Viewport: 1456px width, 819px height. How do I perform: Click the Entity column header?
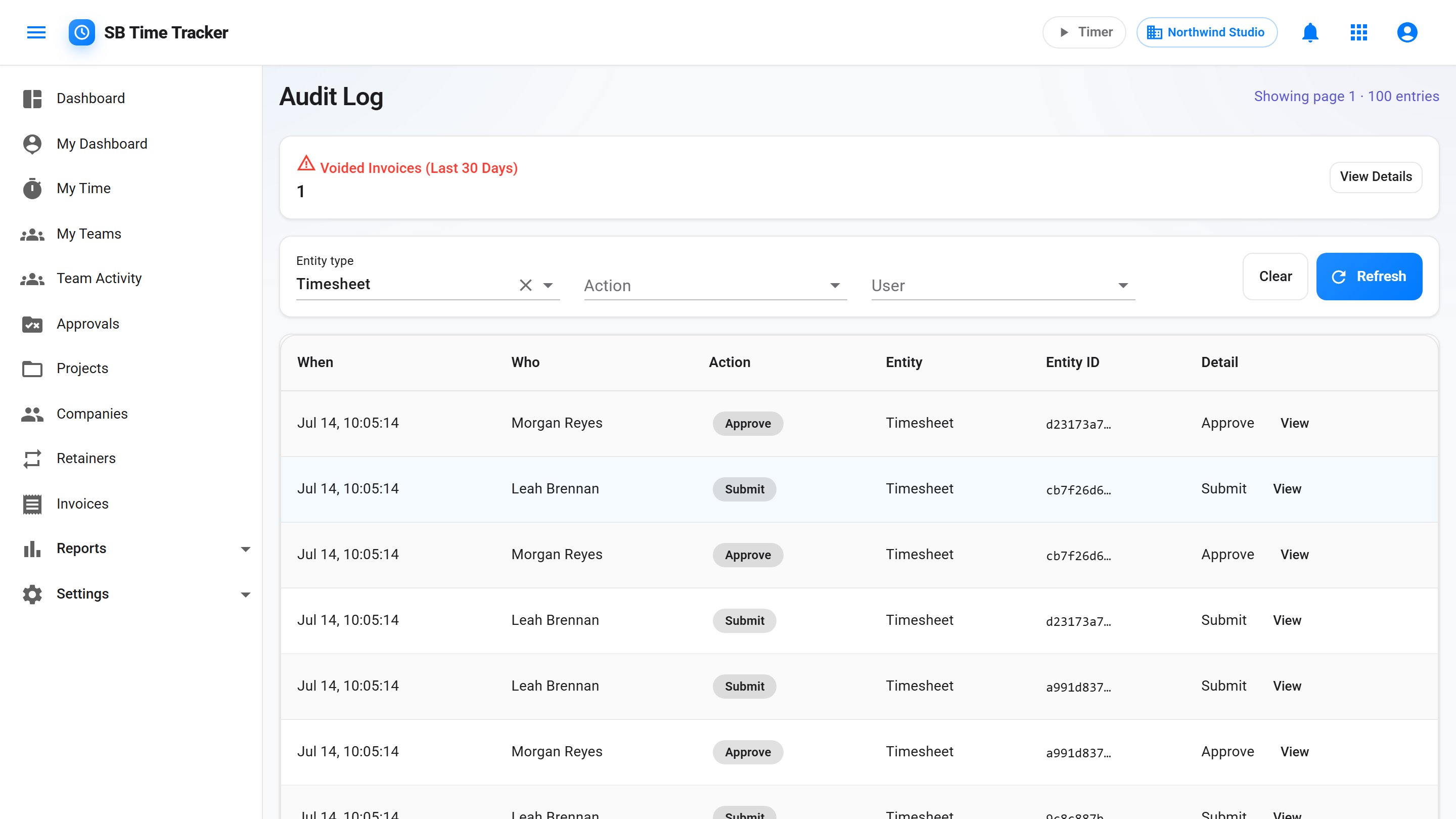coord(903,362)
